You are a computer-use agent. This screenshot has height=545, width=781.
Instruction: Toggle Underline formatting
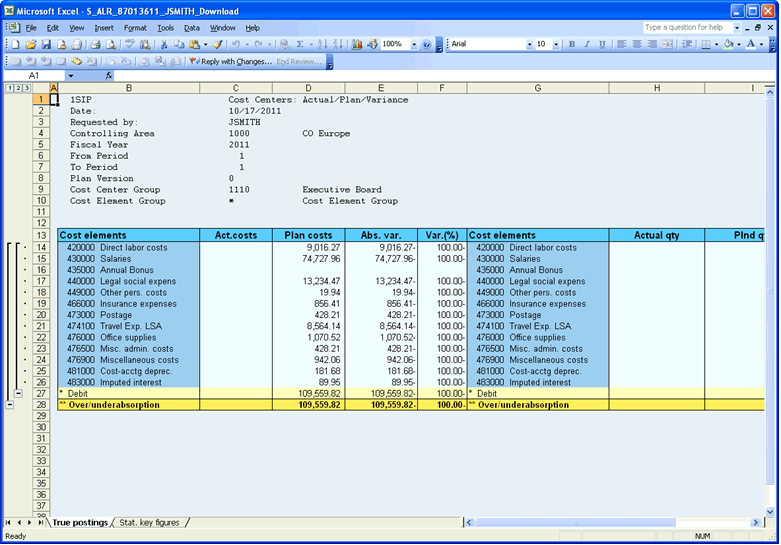[602, 45]
